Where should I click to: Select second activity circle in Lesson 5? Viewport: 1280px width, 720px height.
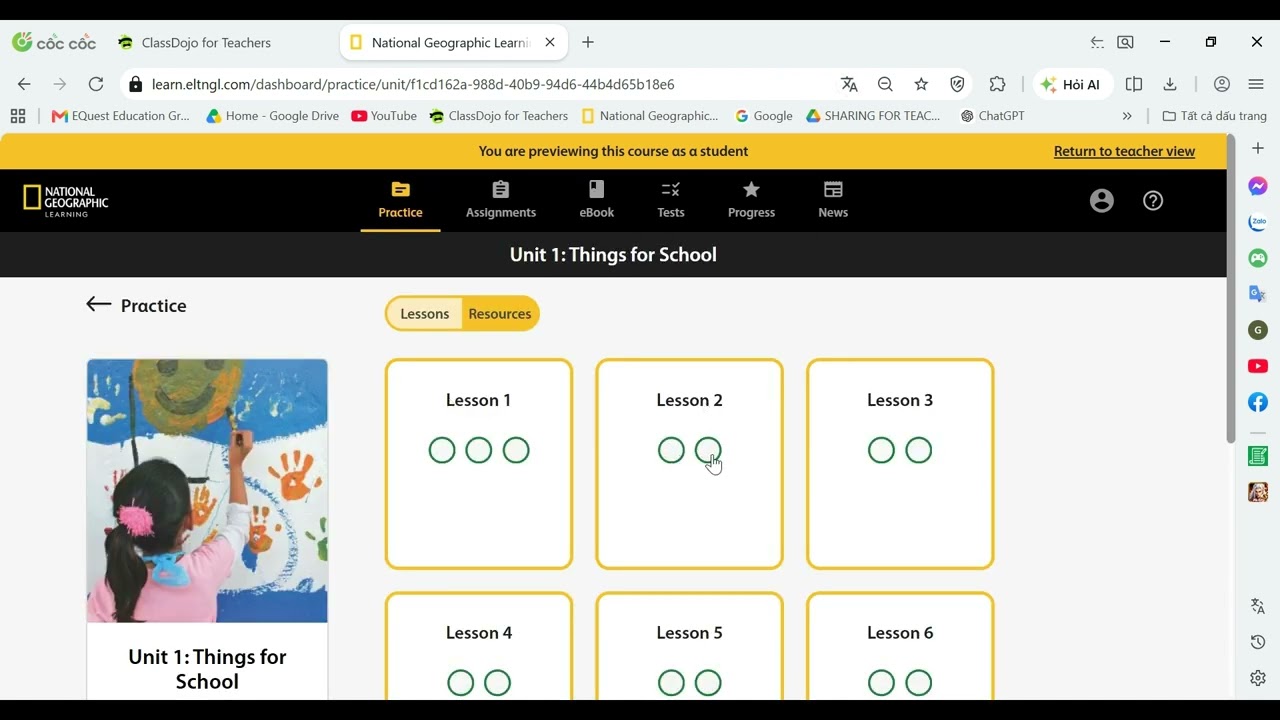pos(708,683)
